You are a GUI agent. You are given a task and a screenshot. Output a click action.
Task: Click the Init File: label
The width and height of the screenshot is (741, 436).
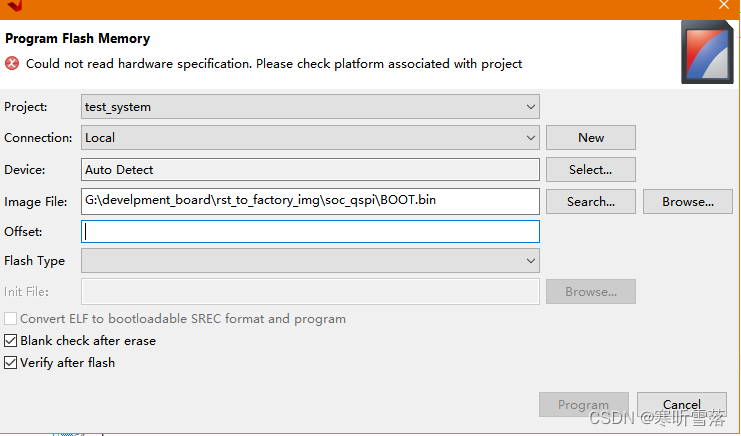click(x=26, y=291)
